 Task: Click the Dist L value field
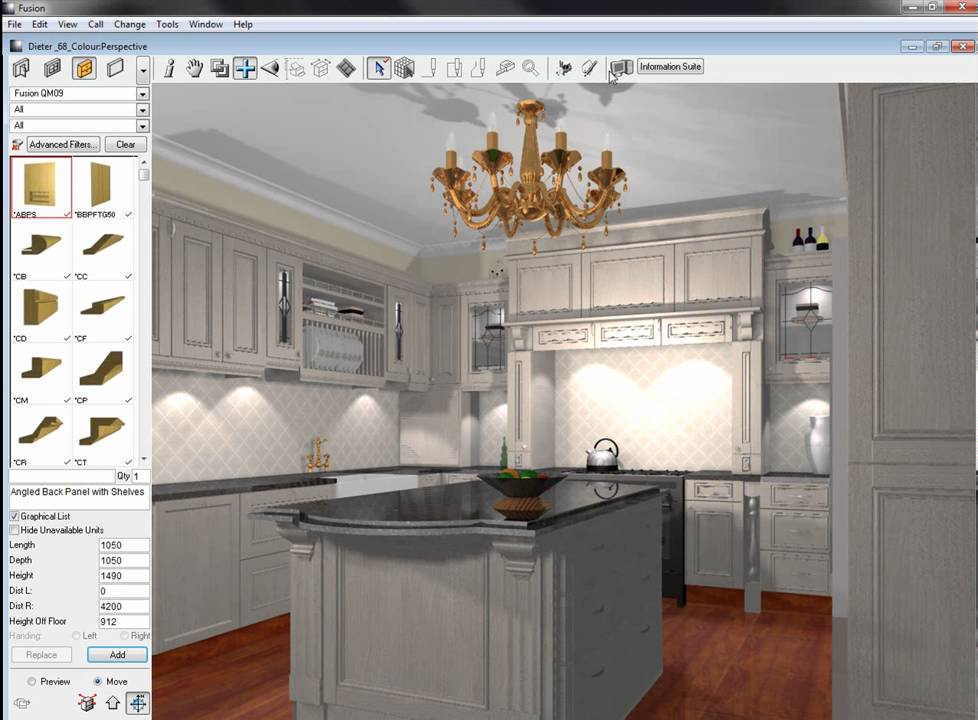pyautogui.click(x=124, y=591)
